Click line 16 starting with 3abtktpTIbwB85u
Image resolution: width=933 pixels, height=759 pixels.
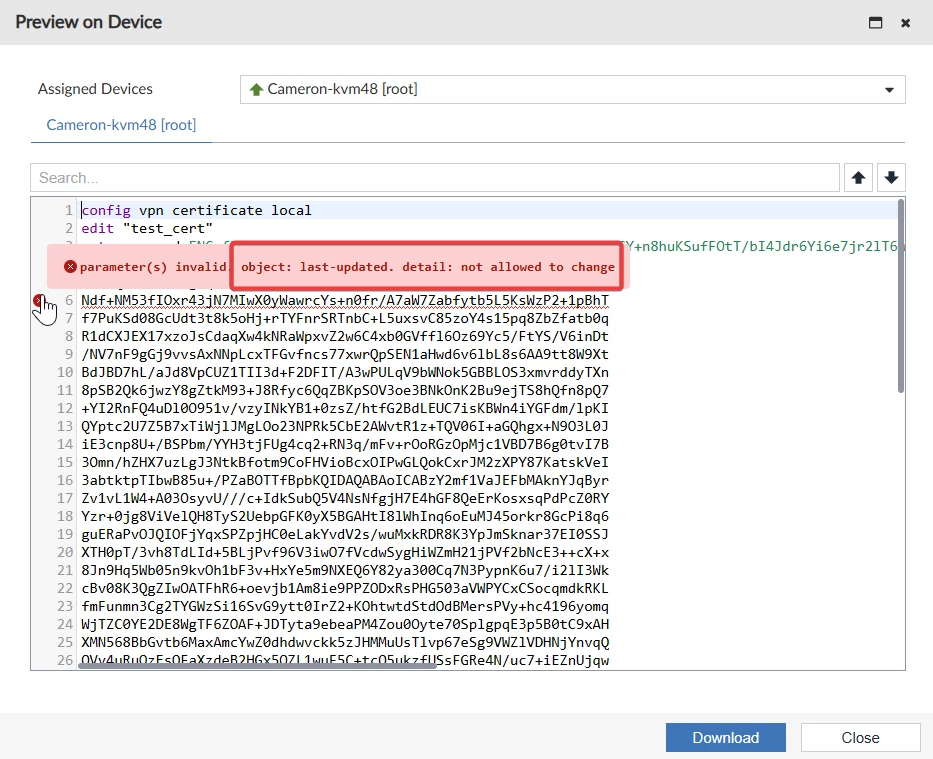pos(345,480)
